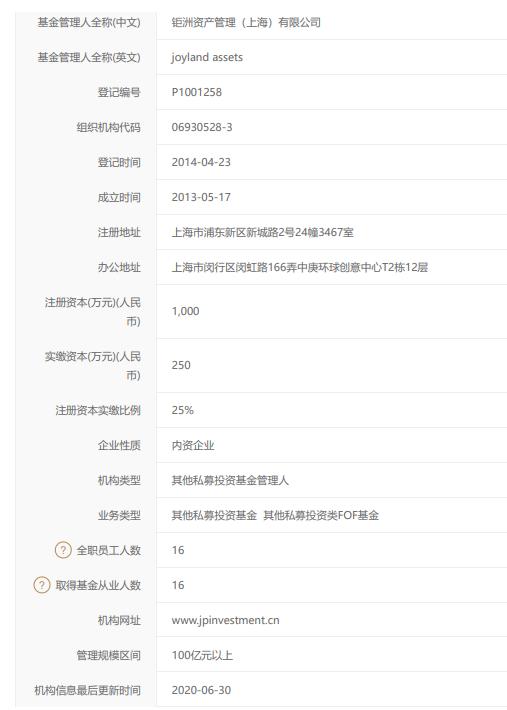The width and height of the screenshot is (507, 710).
Task: Click the label 企业性质
Action: pos(119,446)
